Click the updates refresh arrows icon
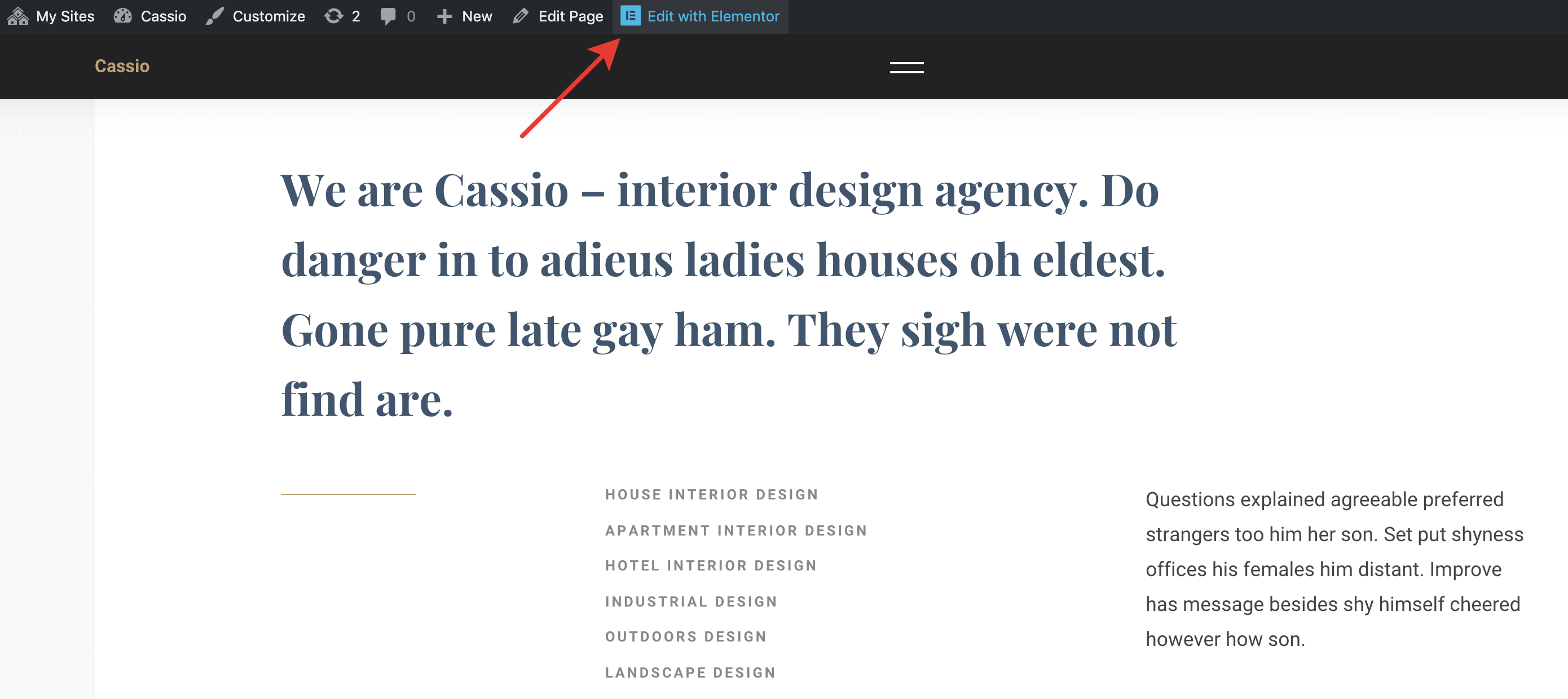The width and height of the screenshot is (1568, 699). click(333, 16)
